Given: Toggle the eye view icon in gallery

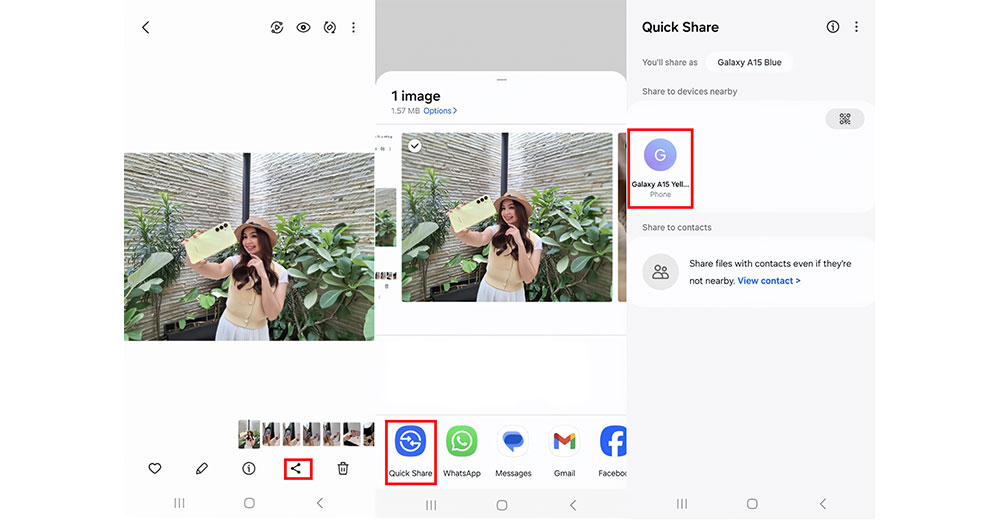Looking at the screenshot, I should 303,27.
